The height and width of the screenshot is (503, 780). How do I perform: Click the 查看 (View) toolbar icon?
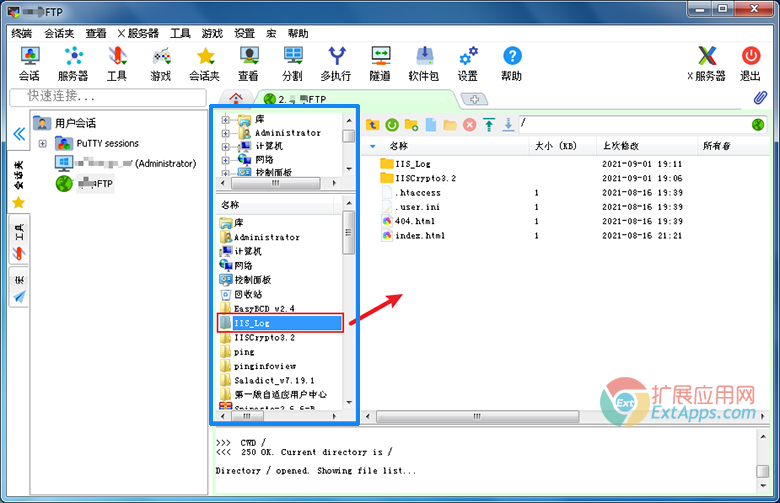[x=248, y=64]
